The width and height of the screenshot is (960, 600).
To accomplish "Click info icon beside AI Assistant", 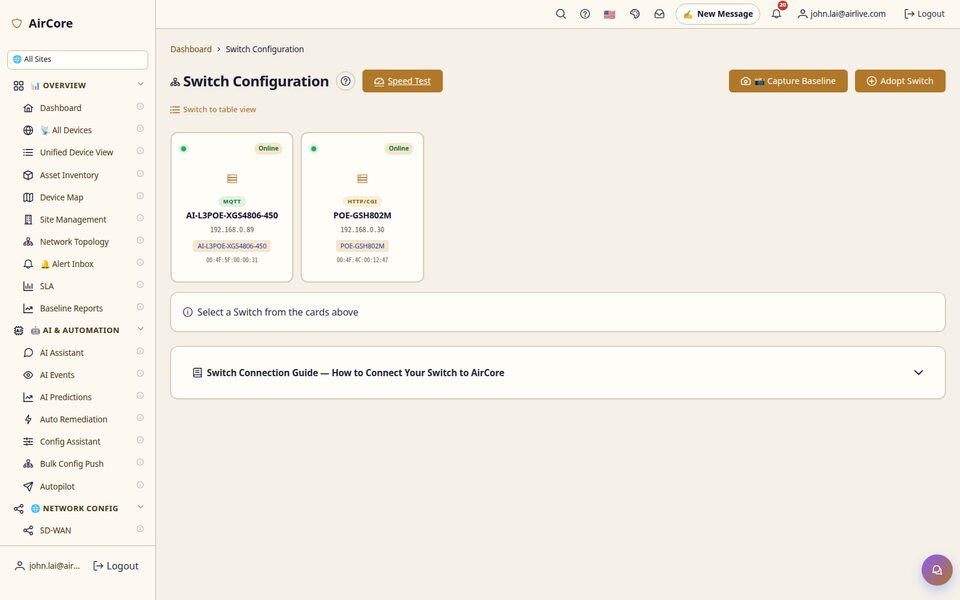I will tap(140, 351).
